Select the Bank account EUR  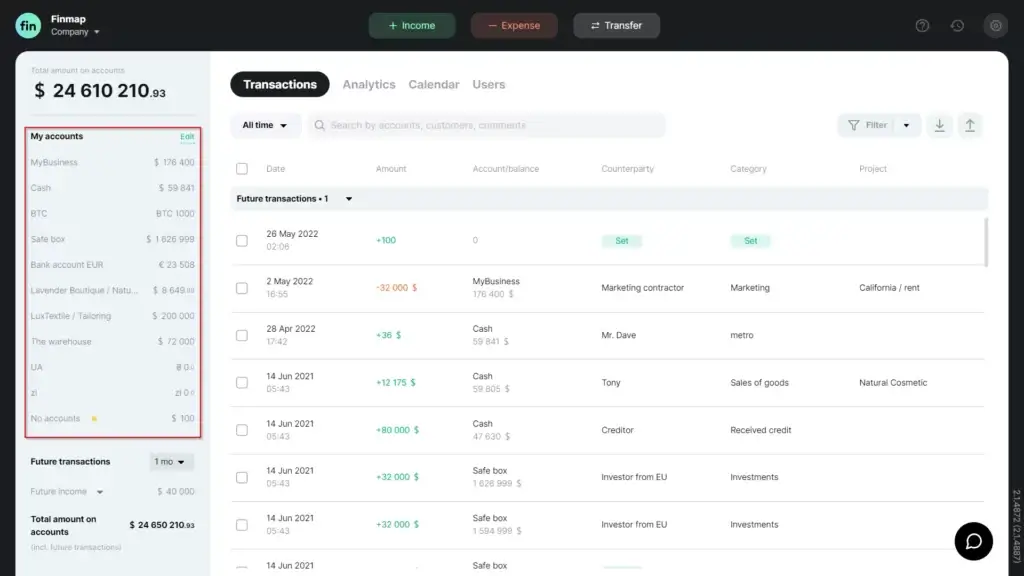click(112, 265)
